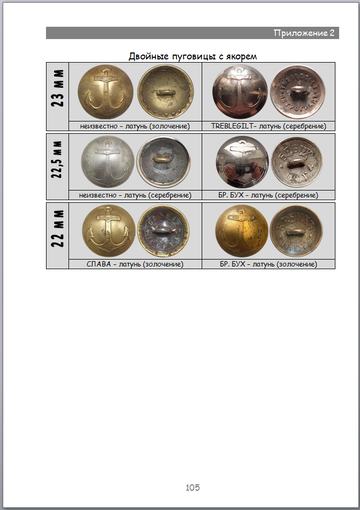The height and width of the screenshot is (510, 360).
Task: Select the TREBLEGILT button back image
Action: coord(298,92)
